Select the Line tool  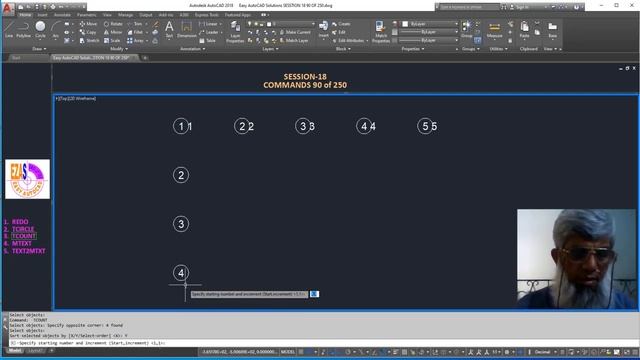point(9,29)
